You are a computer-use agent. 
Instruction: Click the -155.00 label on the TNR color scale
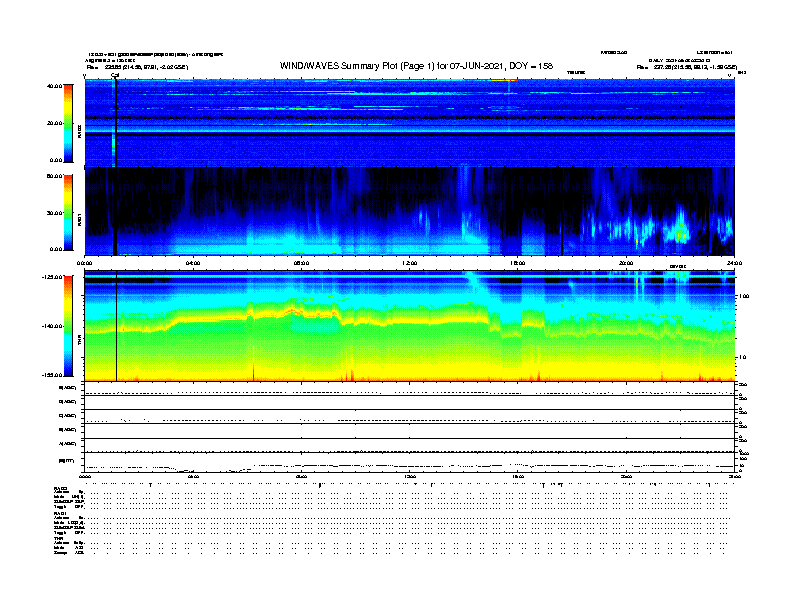[52, 375]
